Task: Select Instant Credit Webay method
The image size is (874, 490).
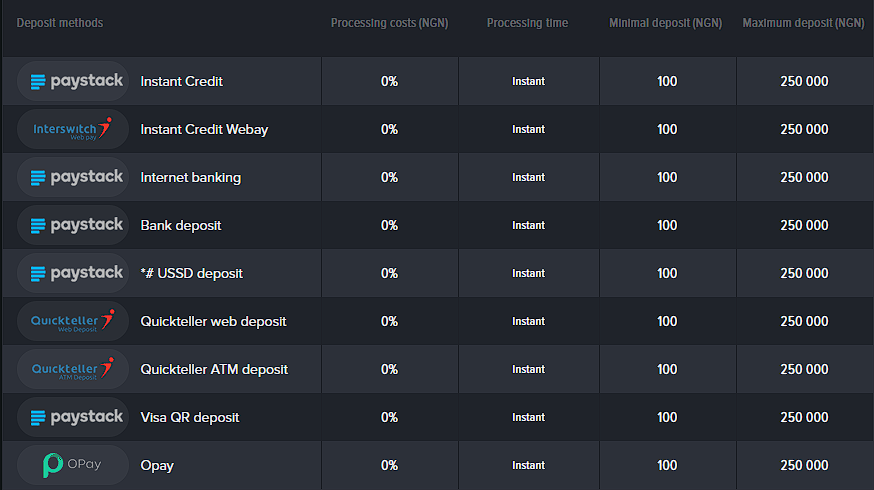Action: coord(204,129)
